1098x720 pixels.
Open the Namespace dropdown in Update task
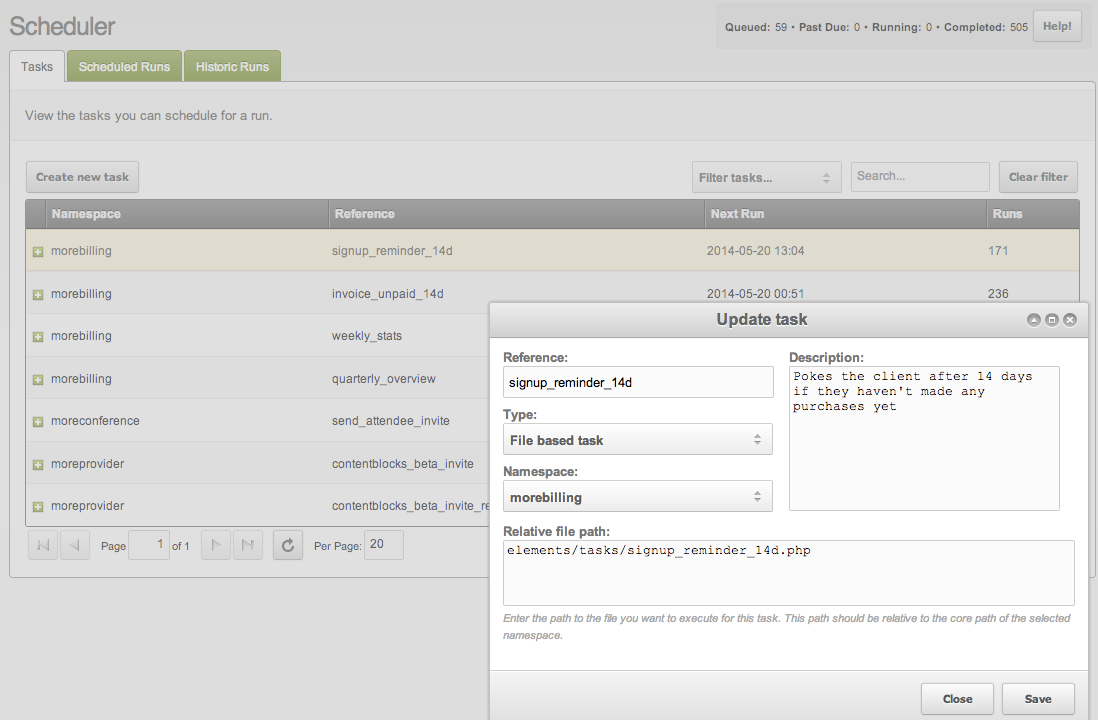click(638, 497)
